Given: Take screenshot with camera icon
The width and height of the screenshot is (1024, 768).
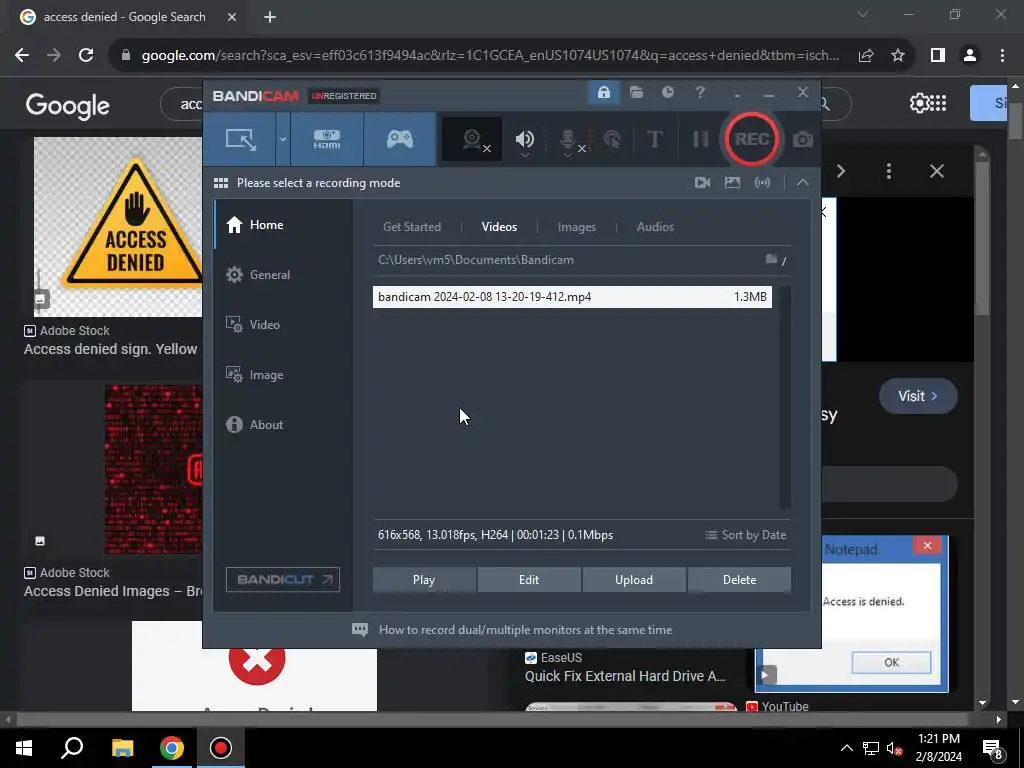Looking at the screenshot, I should [803, 139].
